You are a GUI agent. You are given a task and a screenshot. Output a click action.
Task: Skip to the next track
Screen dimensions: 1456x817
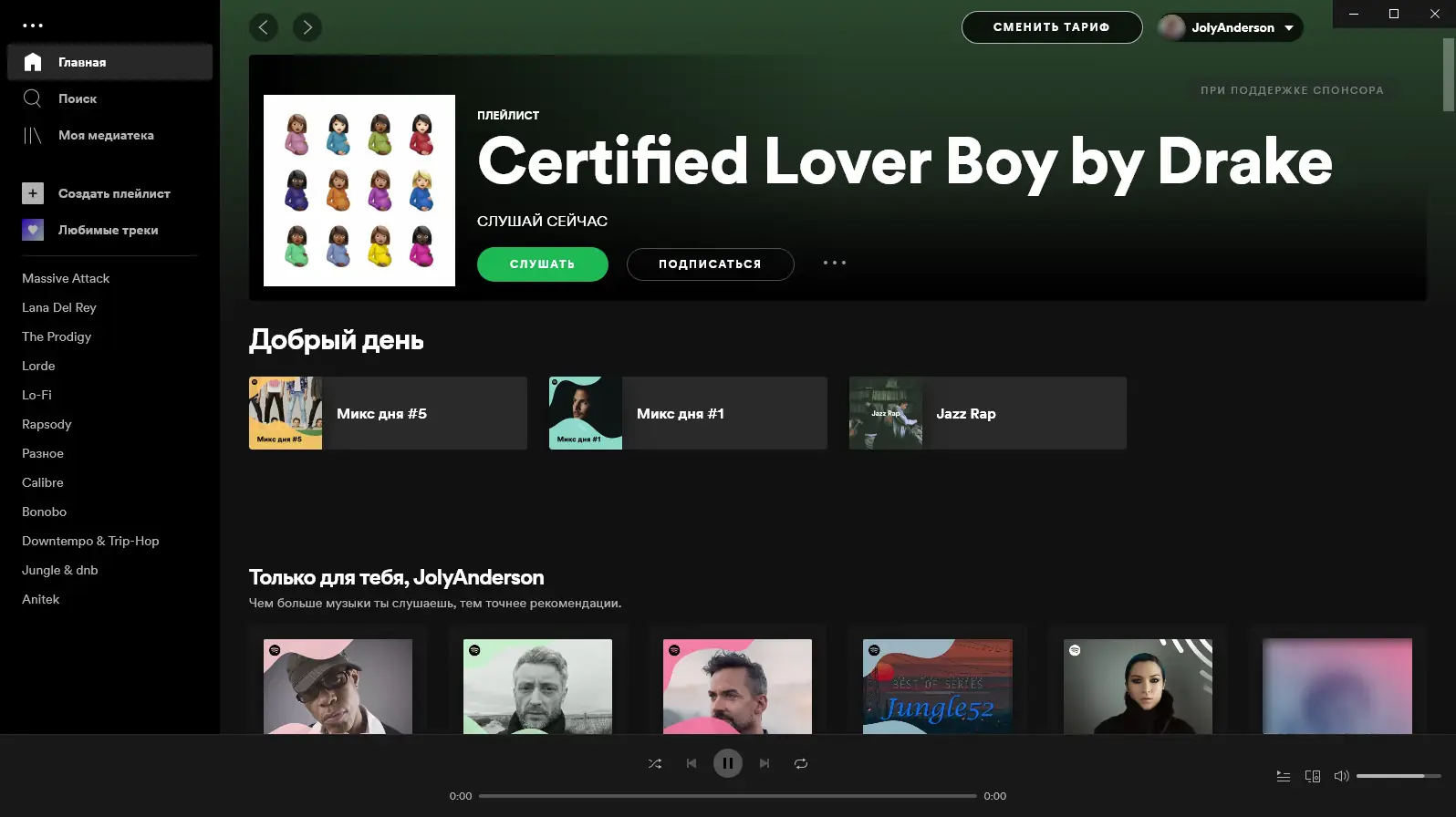[x=764, y=763]
